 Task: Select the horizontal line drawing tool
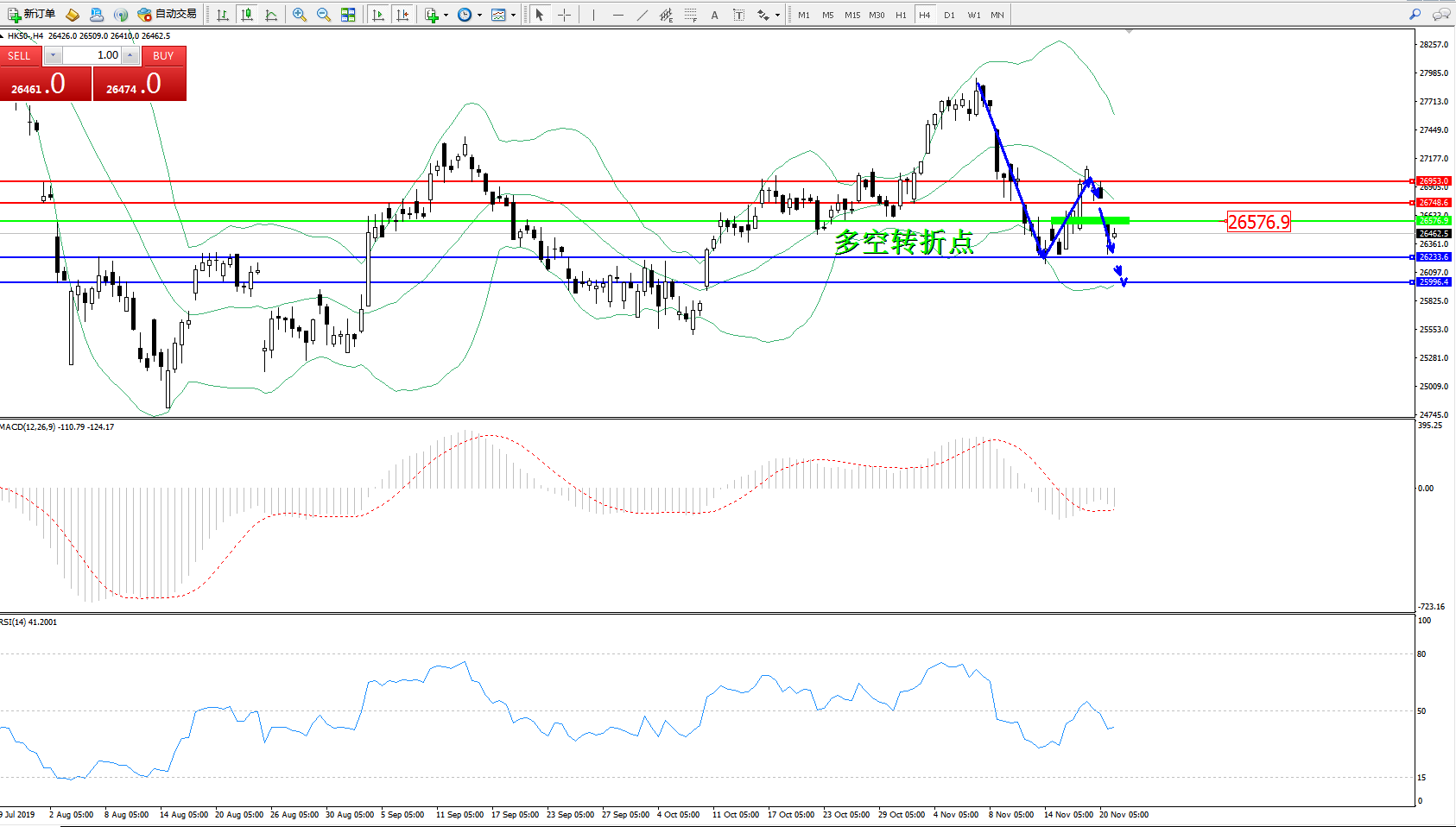point(617,15)
